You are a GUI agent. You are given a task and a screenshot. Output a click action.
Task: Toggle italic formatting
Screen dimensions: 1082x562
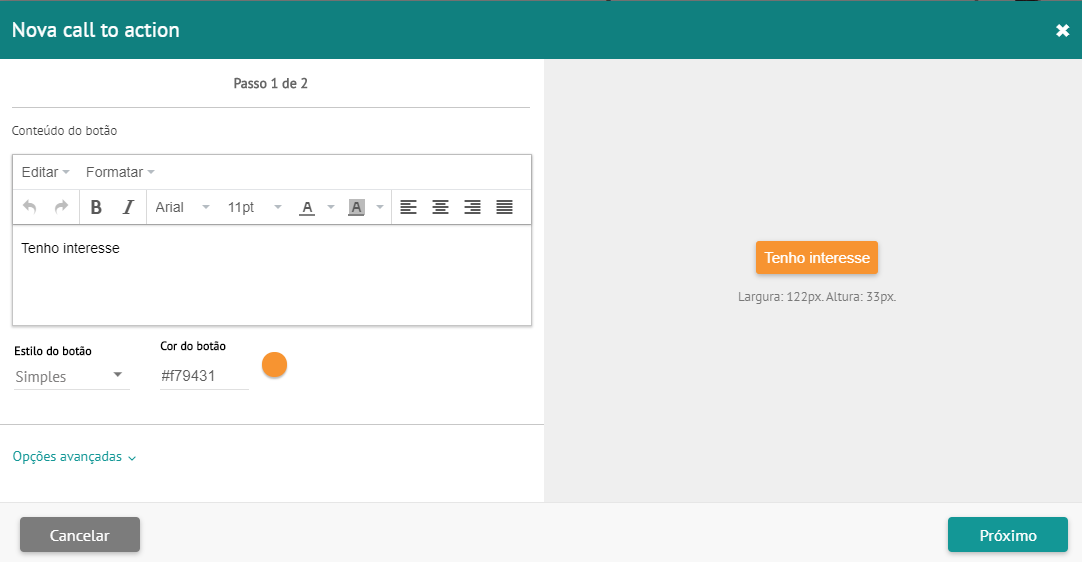coord(128,206)
